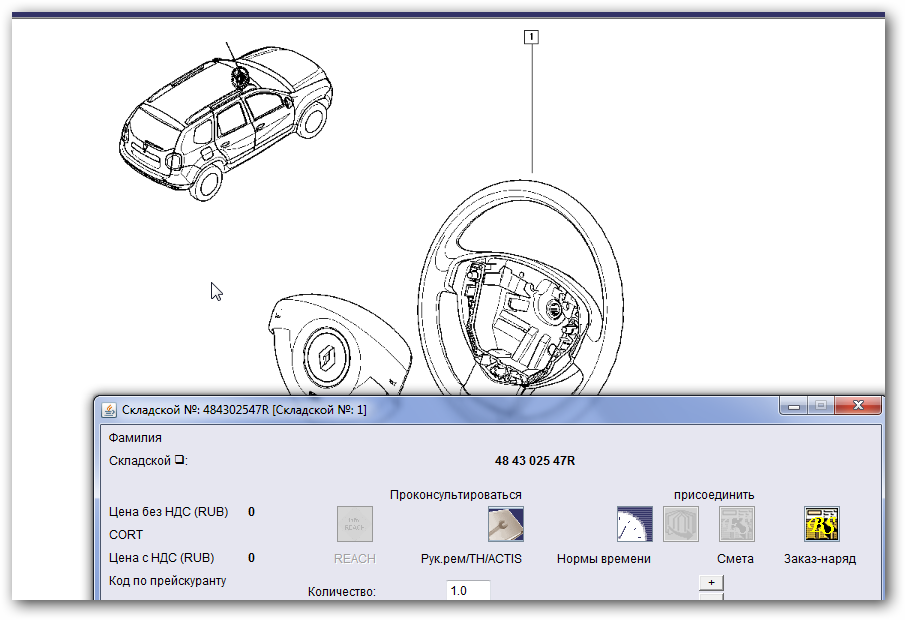Click the dialog title bar text
Screen dimensions: 905x620
click(x=244, y=410)
